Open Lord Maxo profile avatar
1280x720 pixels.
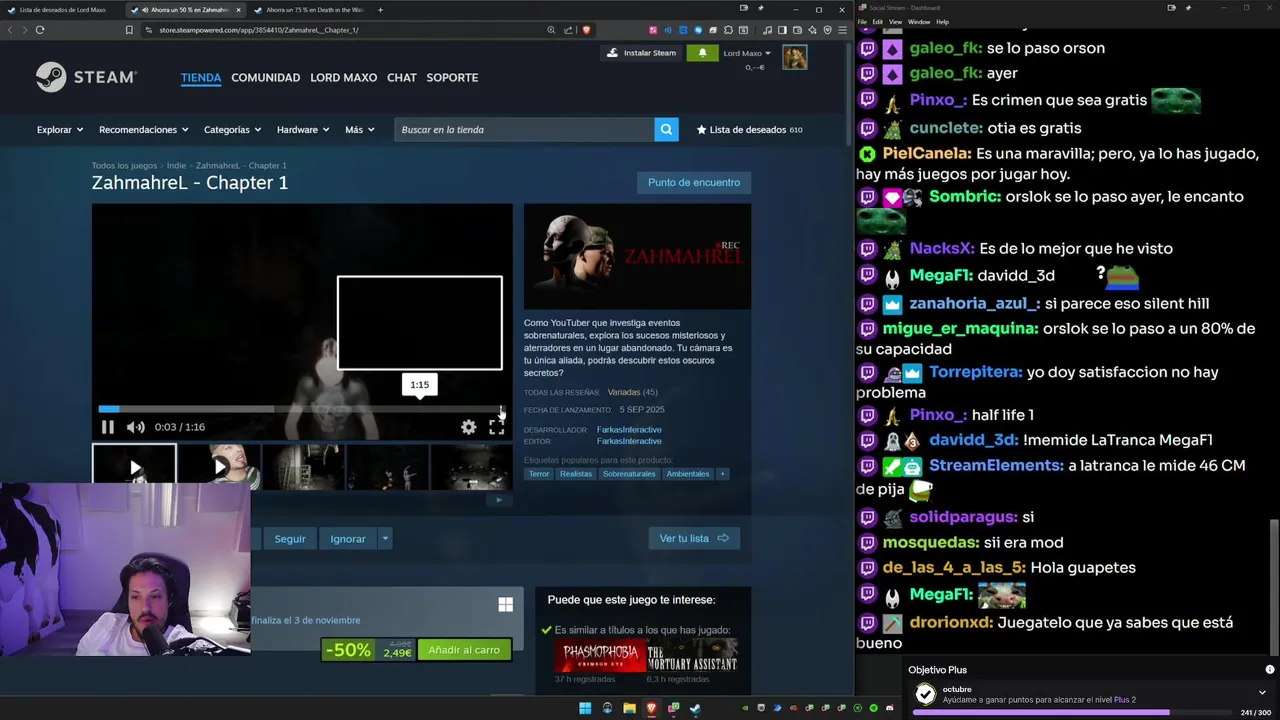click(794, 58)
